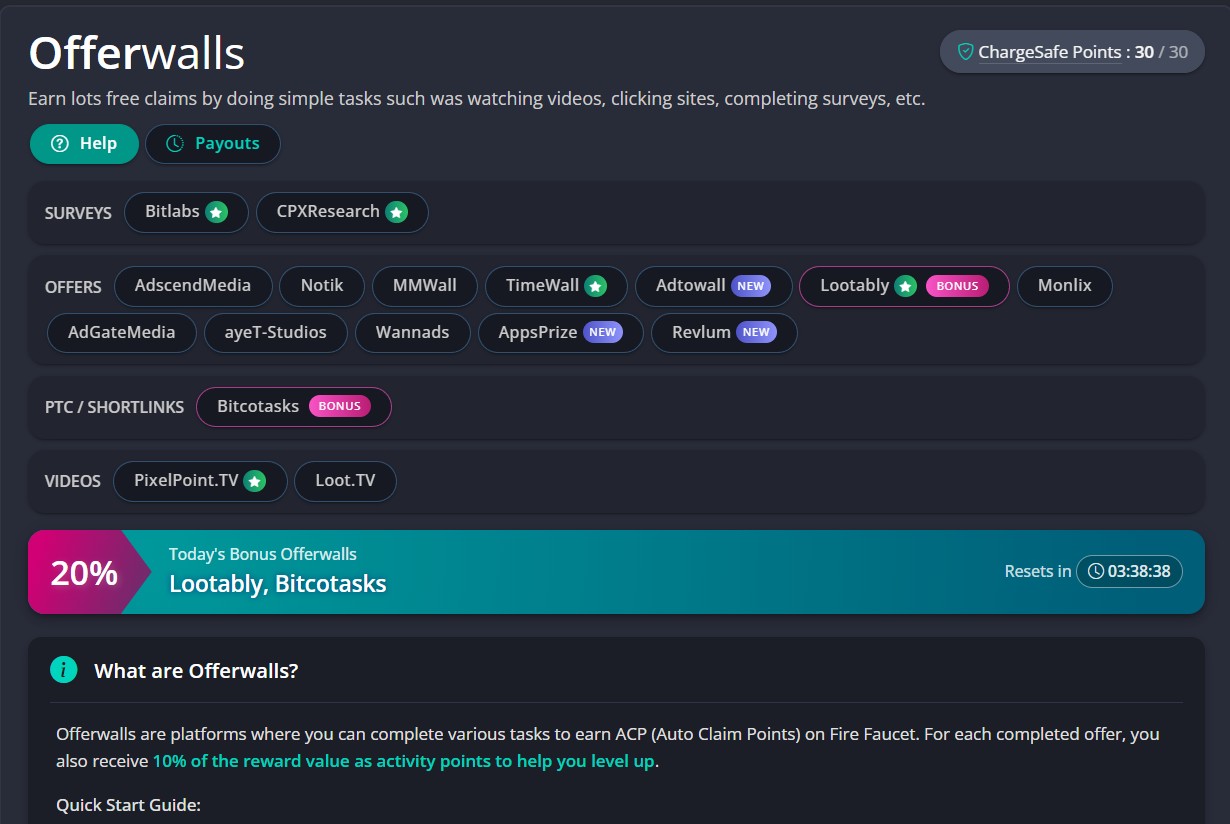The image size is (1230, 824).
Task: Click the NEW badge on Revlum
Action: [x=756, y=333]
